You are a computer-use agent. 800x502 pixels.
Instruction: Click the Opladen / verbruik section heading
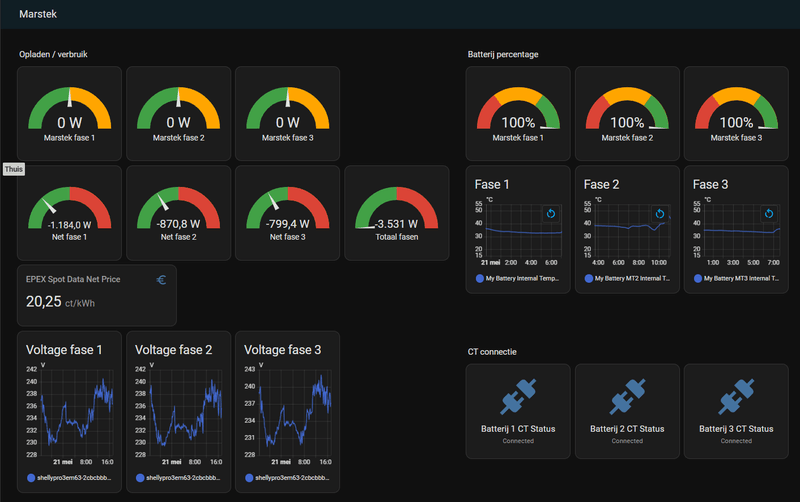(x=53, y=54)
